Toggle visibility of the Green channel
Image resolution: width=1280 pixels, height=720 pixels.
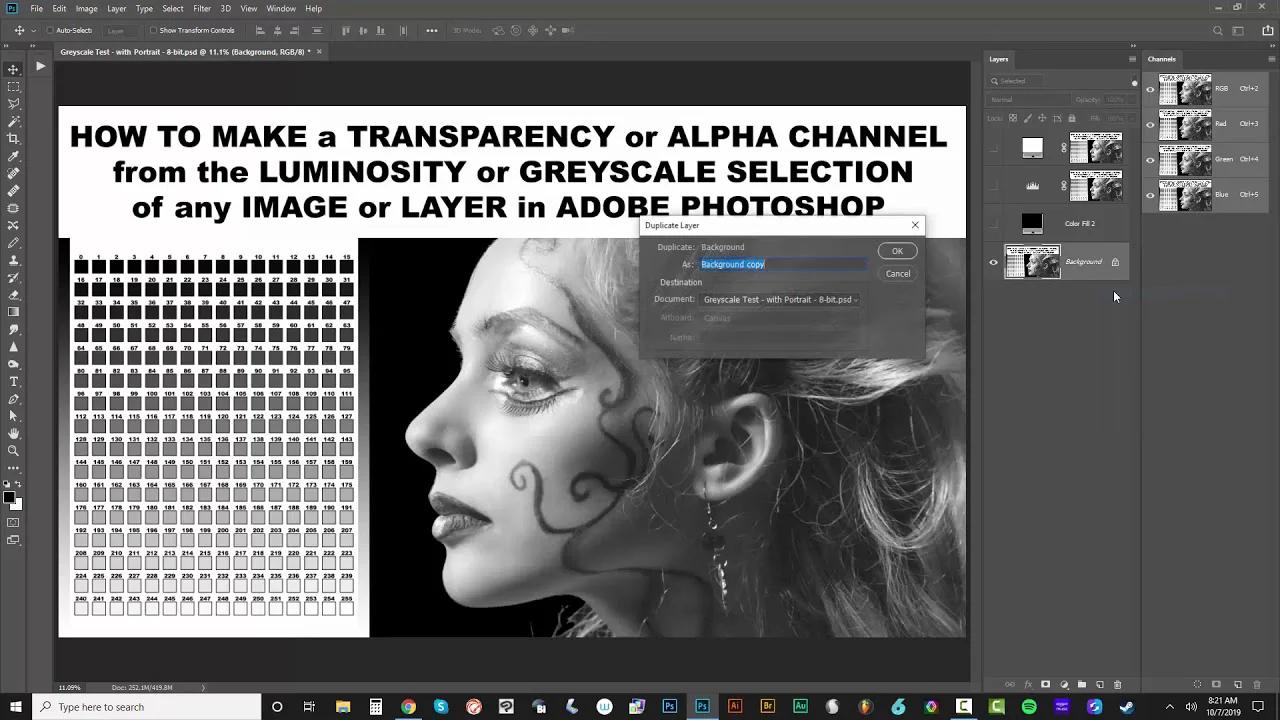coord(1150,160)
